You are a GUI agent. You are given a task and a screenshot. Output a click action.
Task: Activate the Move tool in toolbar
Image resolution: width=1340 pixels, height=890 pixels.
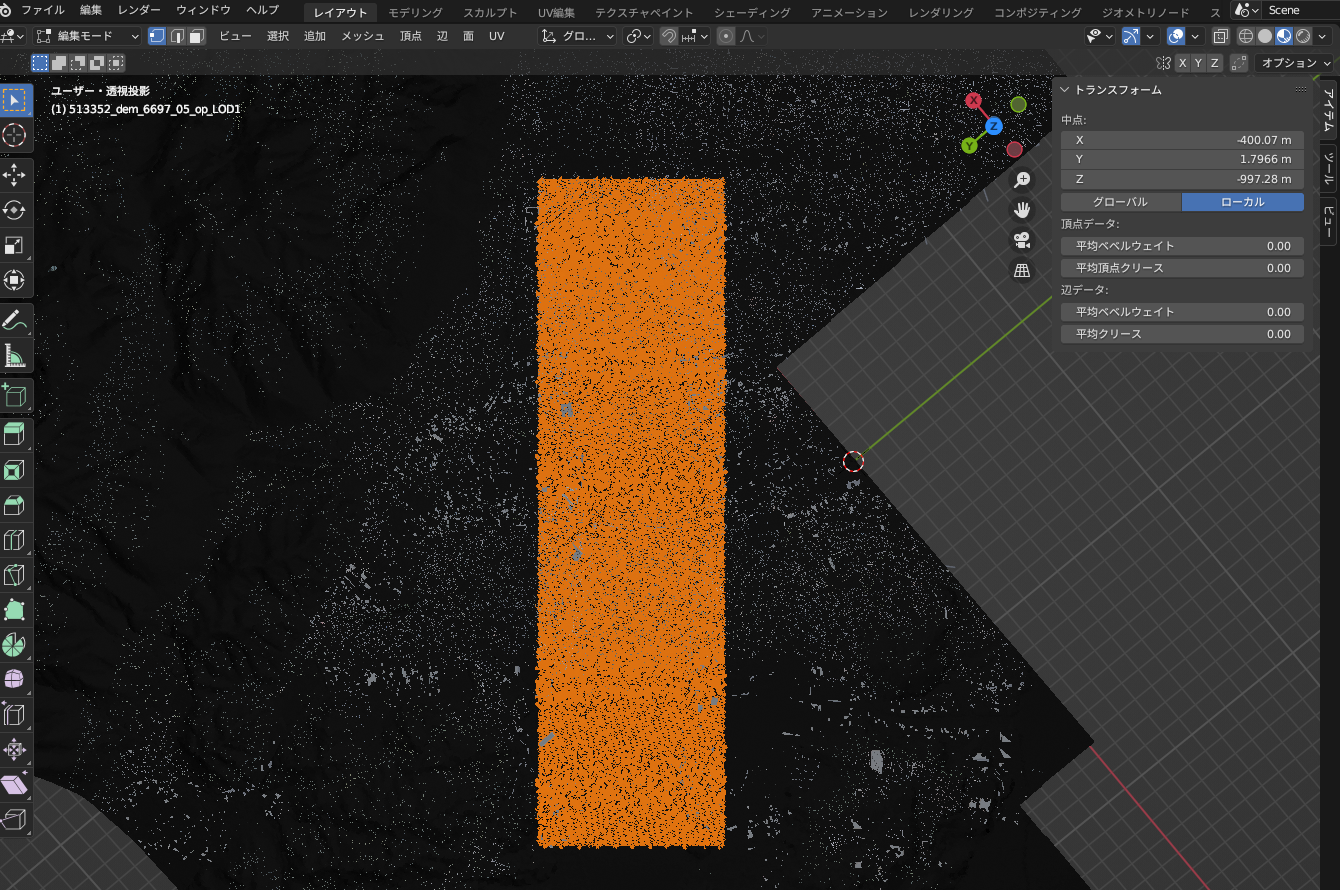(x=15, y=176)
